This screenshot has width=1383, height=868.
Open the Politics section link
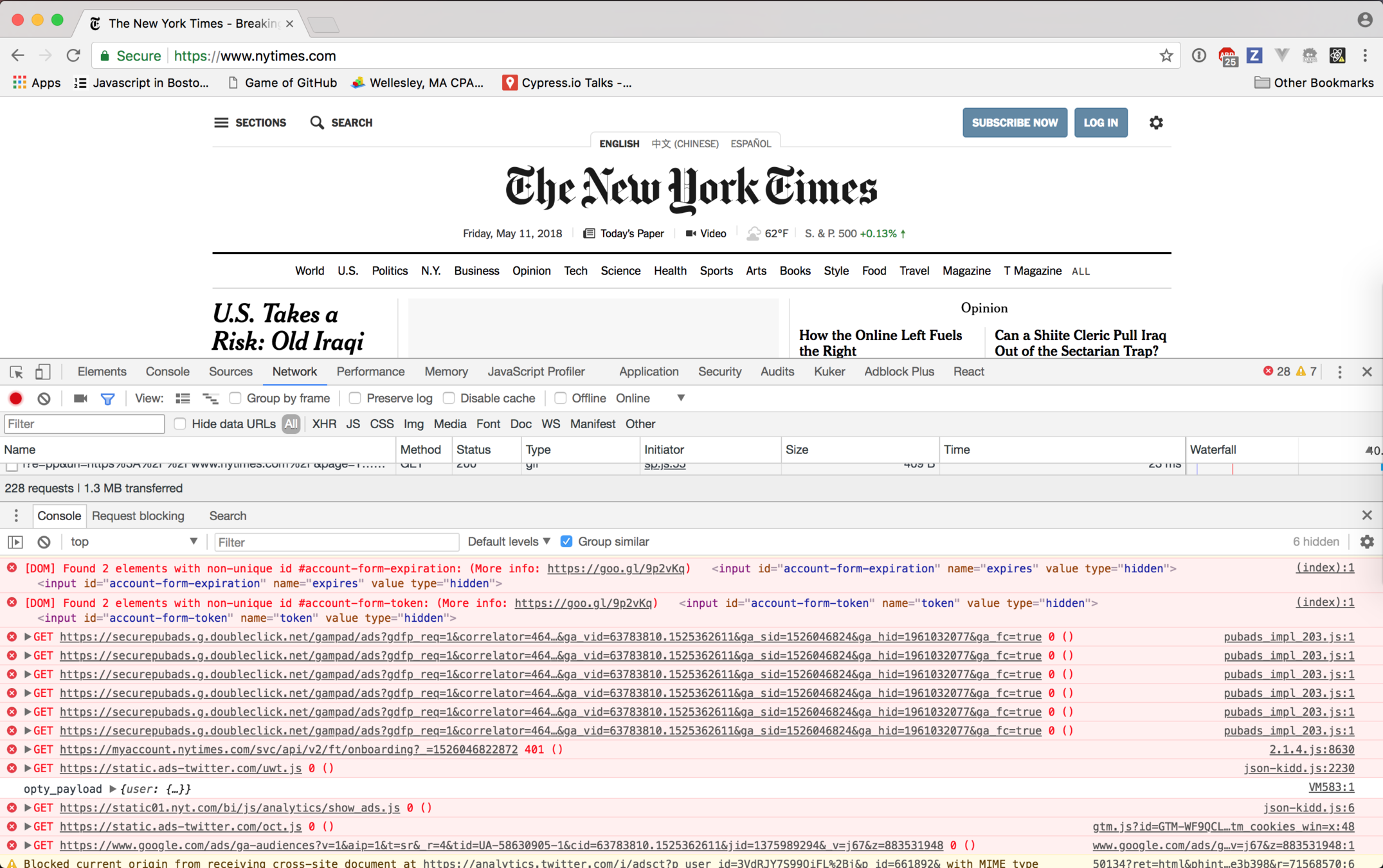390,271
